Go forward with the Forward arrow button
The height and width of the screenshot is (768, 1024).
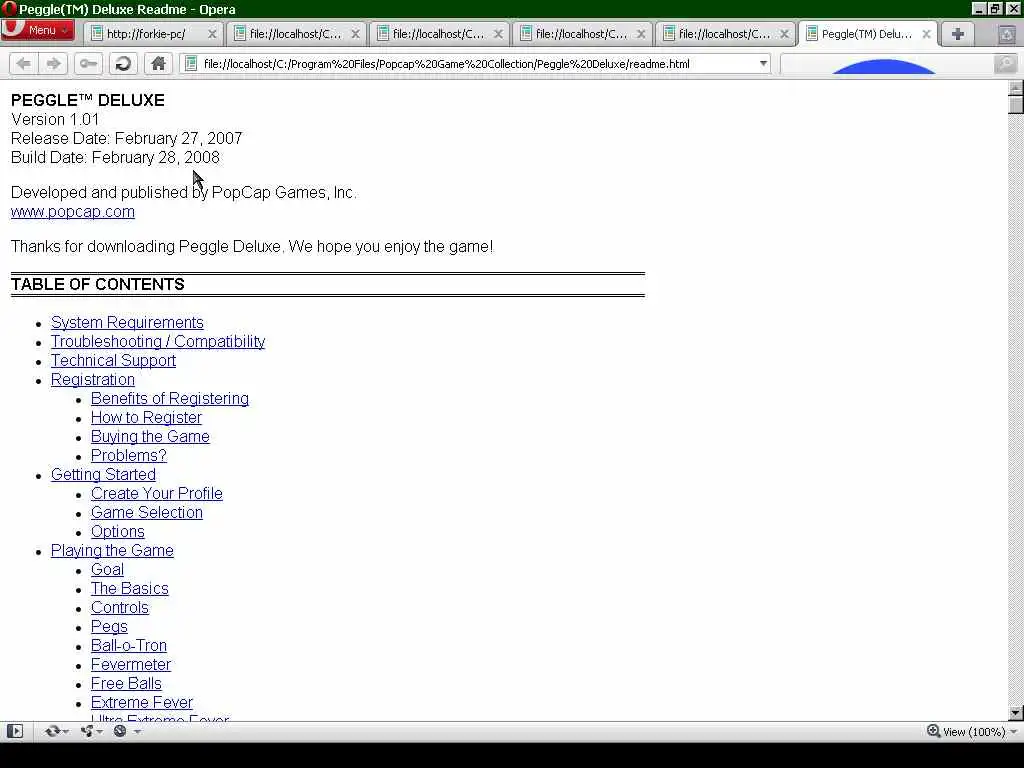coord(54,63)
